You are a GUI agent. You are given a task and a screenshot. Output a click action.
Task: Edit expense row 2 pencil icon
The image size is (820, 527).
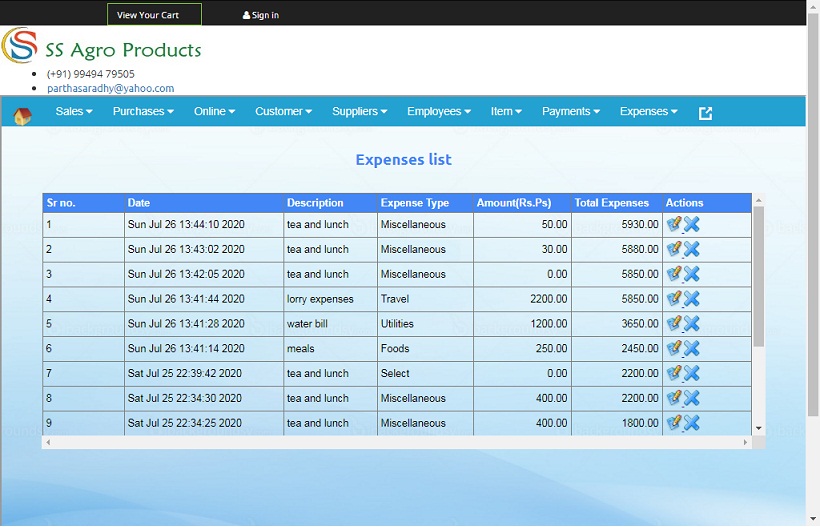(x=674, y=249)
